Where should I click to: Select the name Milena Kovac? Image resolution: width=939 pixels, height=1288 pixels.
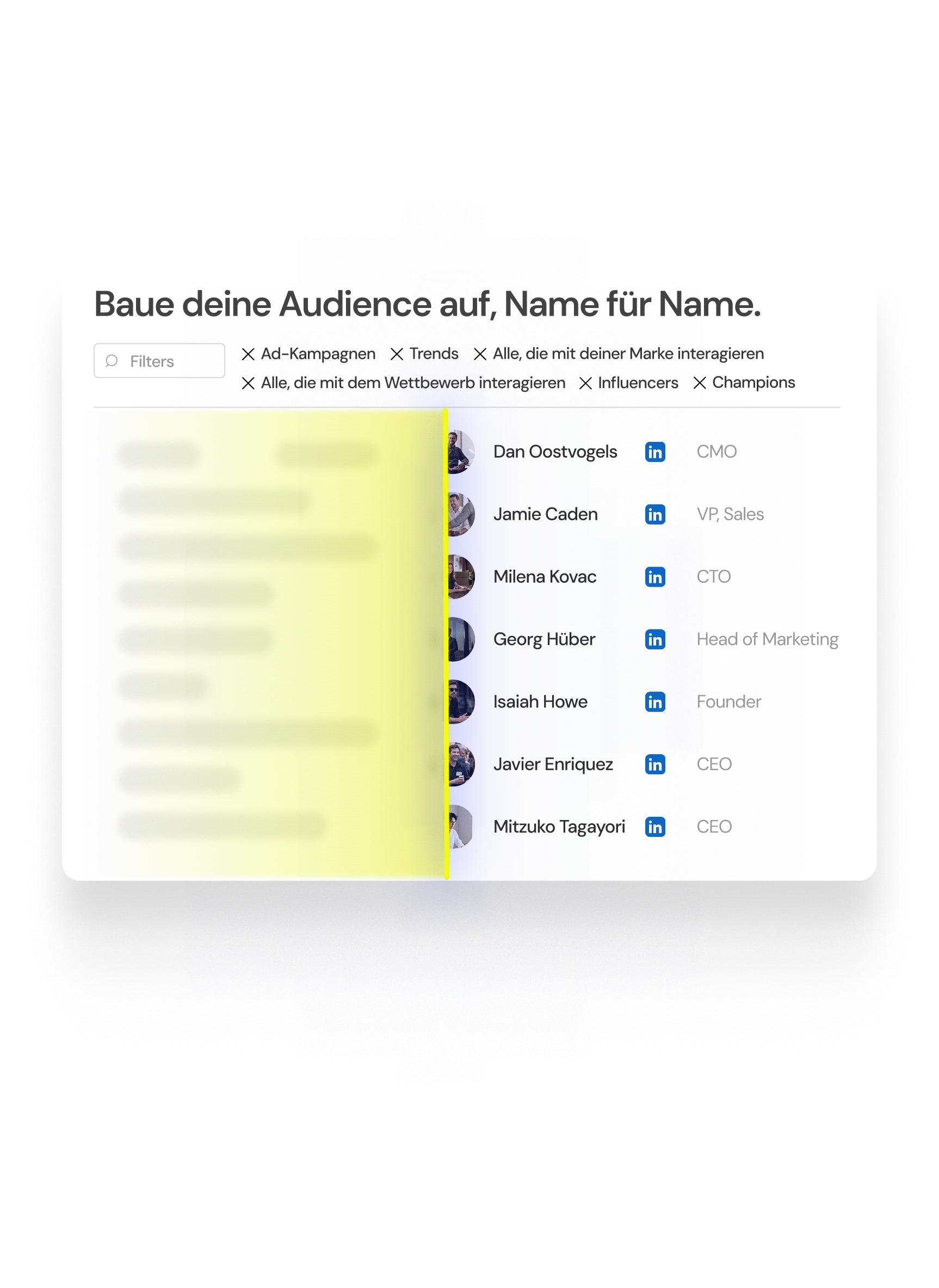545,577
